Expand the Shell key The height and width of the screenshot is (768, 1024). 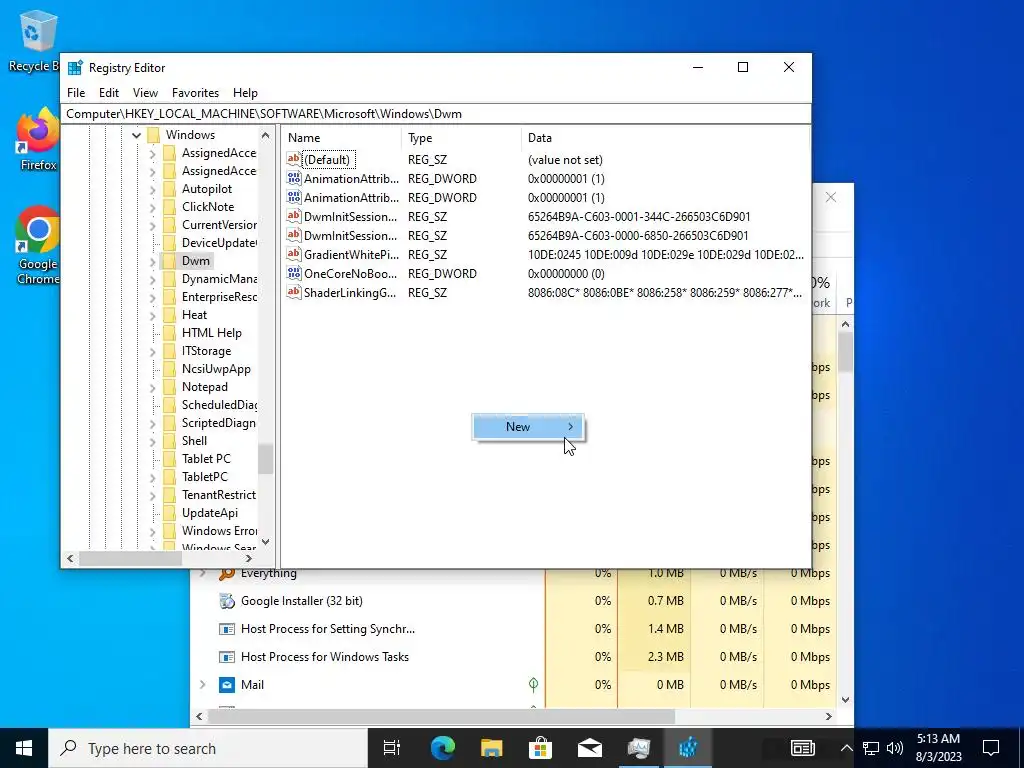(x=152, y=441)
